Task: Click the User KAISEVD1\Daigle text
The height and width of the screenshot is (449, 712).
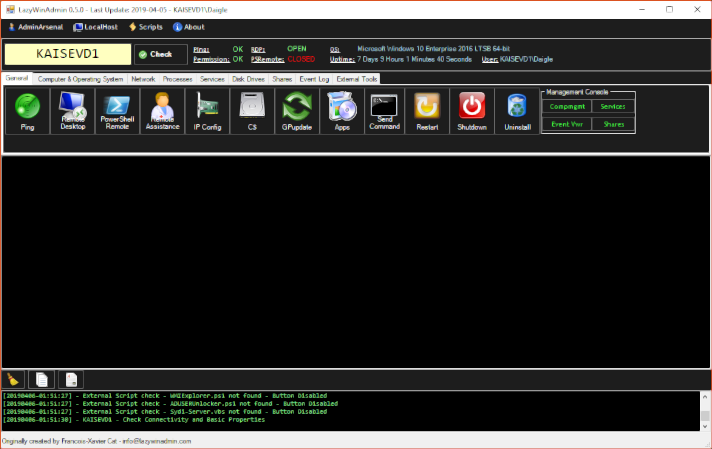Action: (526, 59)
